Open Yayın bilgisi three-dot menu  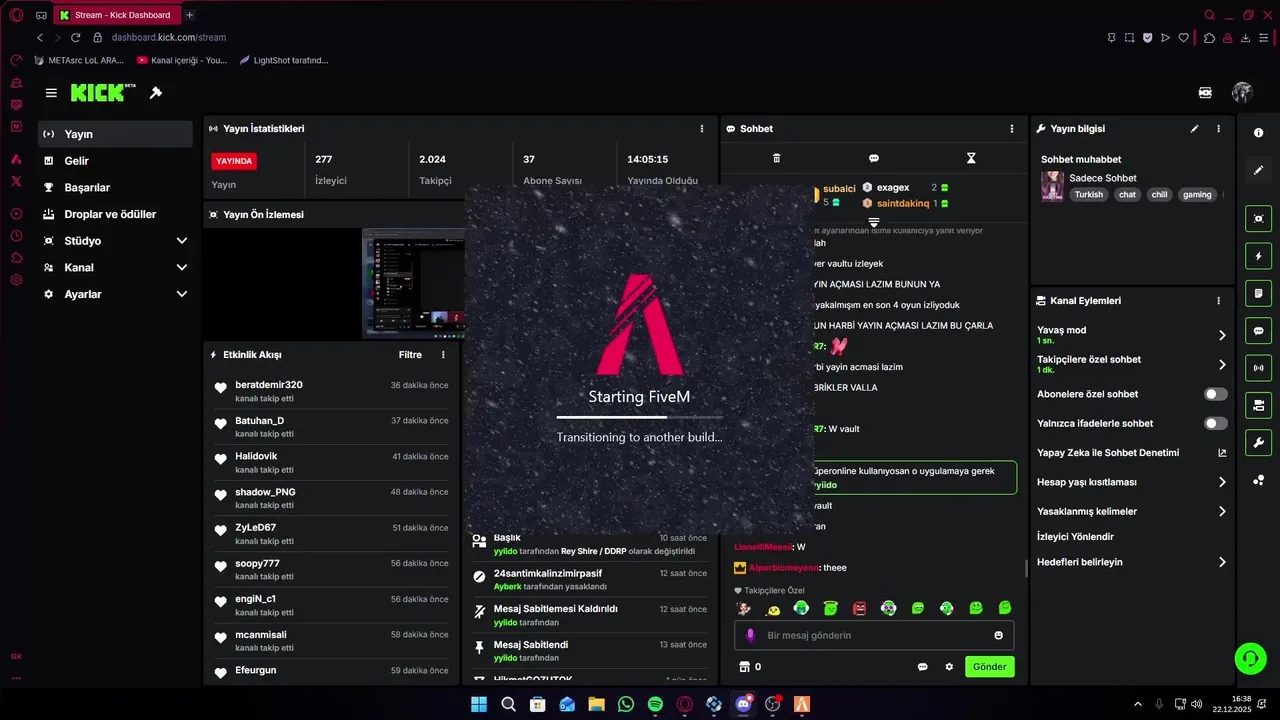[1218, 129]
